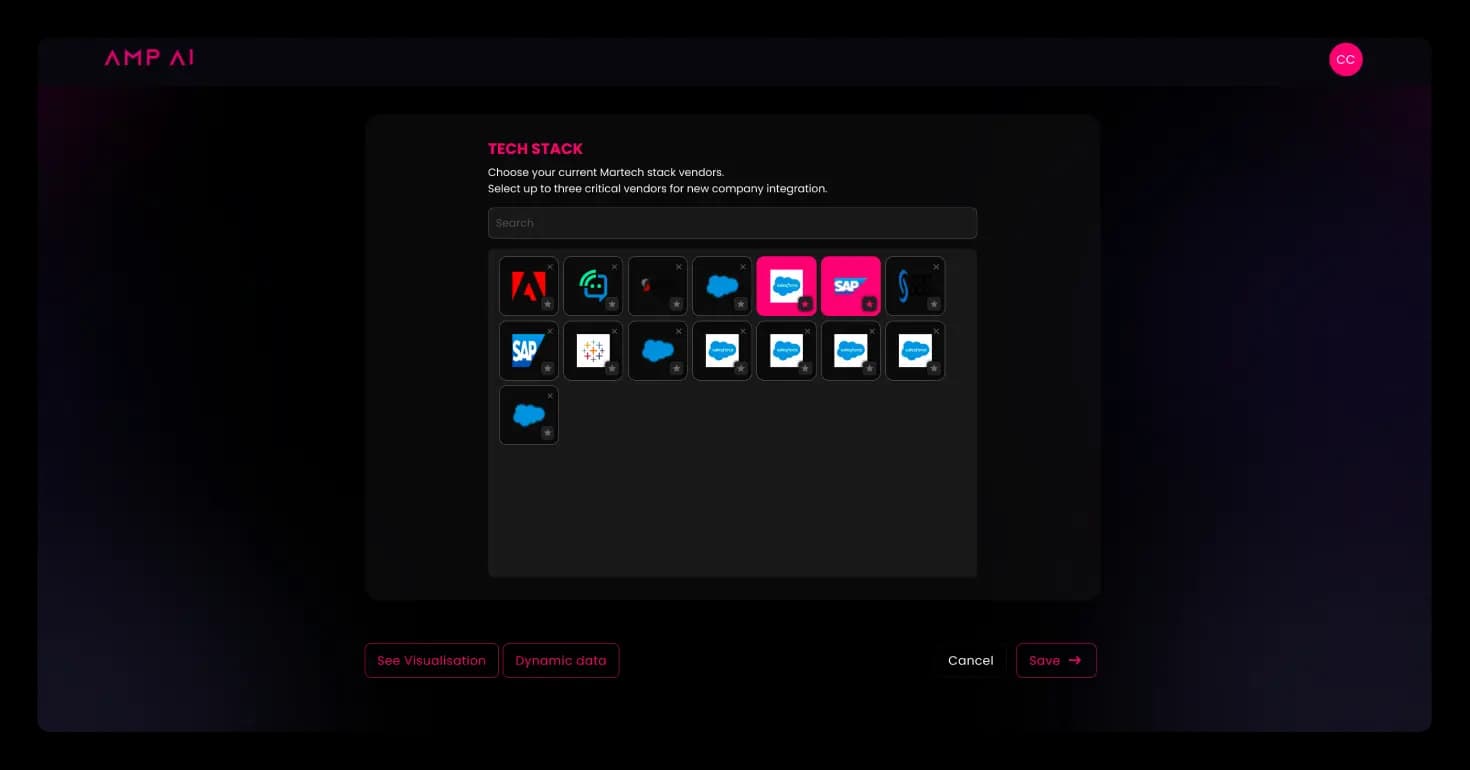1470x770 pixels.
Task: Star the Adobe vendor as critical
Action: (x=547, y=304)
